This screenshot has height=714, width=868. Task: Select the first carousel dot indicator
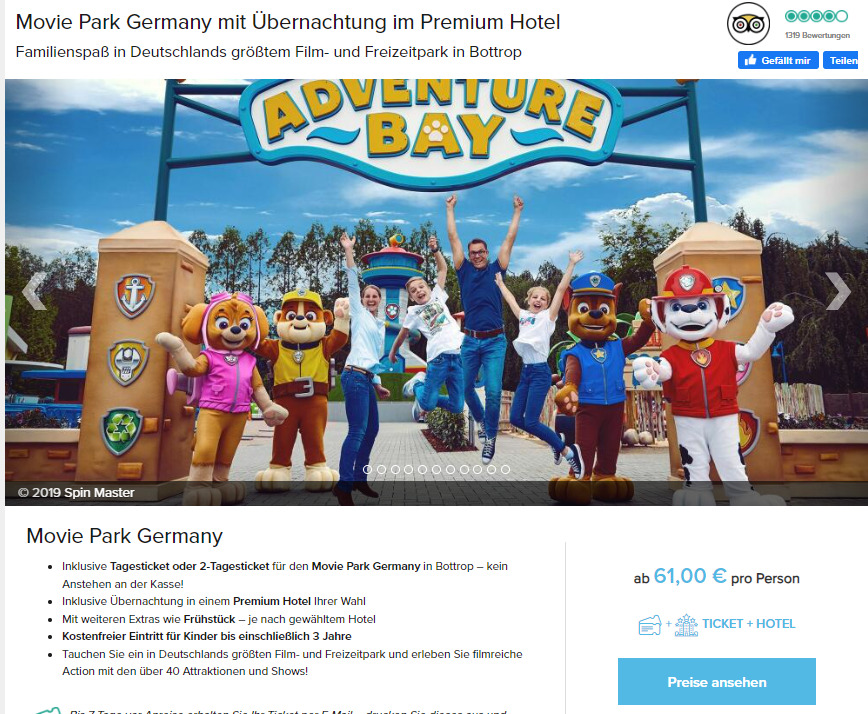tap(368, 469)
